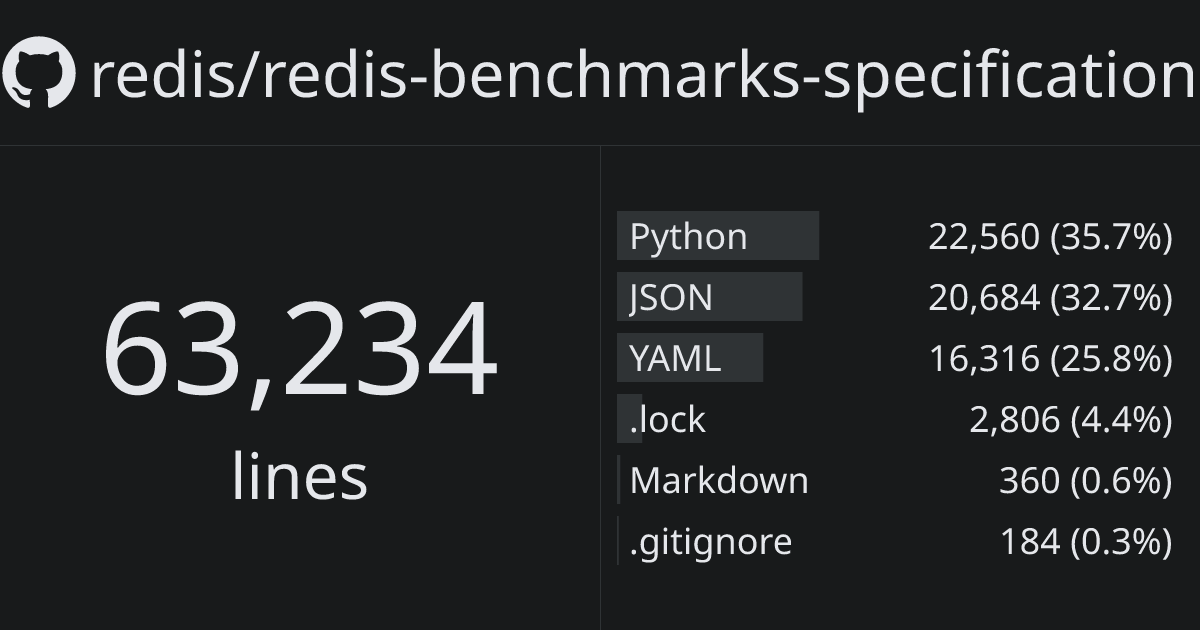This screenshot has width=1200, height=630.
Task: Click the .lock language bar
Action: [629, 419]
